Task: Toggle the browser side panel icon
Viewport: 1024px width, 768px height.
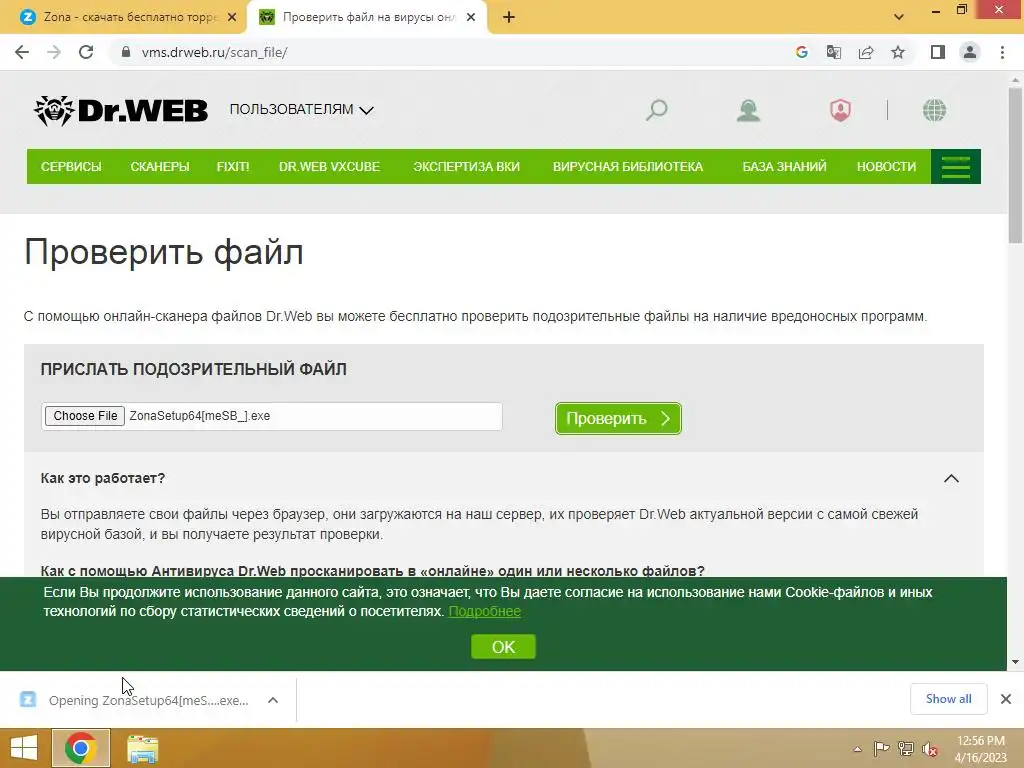Action: coord(938,52)
